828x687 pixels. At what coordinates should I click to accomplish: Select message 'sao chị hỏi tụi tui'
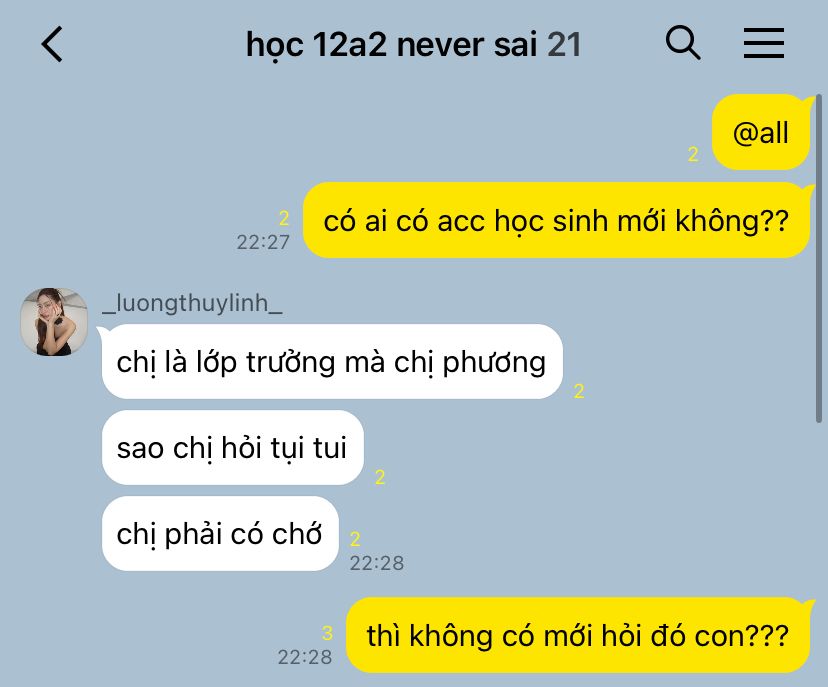pyautogui.click(x=232, y=448)
